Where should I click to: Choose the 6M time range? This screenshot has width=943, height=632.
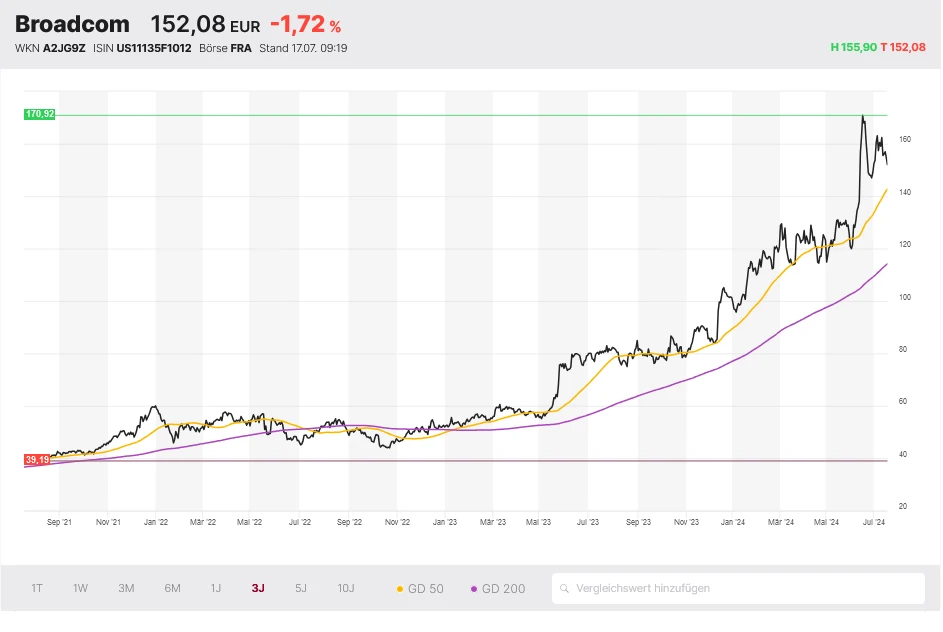[172, 588]
